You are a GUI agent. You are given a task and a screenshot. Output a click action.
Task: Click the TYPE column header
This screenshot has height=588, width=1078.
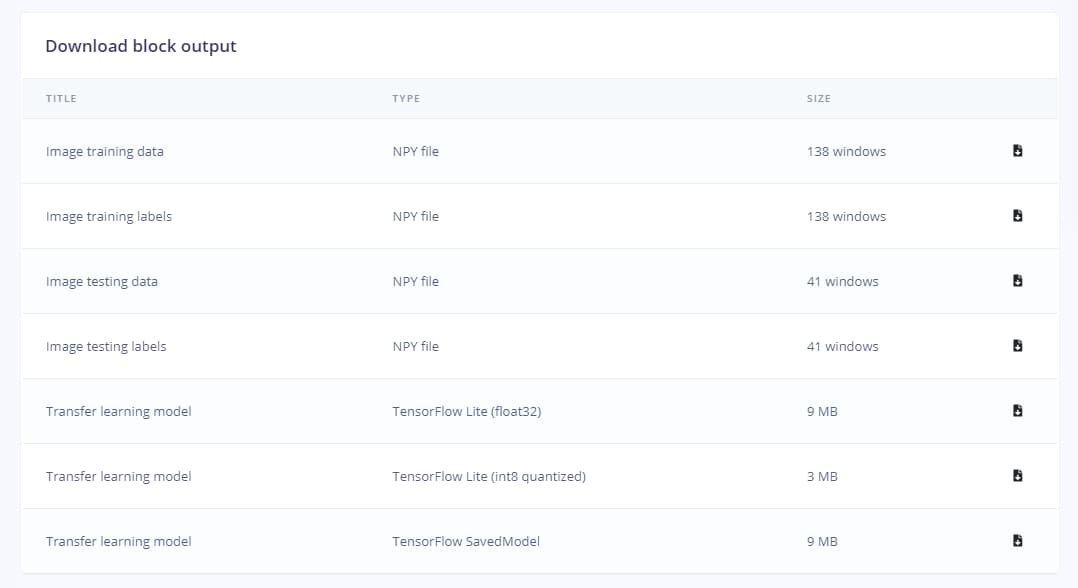click(x=406, y=99)
